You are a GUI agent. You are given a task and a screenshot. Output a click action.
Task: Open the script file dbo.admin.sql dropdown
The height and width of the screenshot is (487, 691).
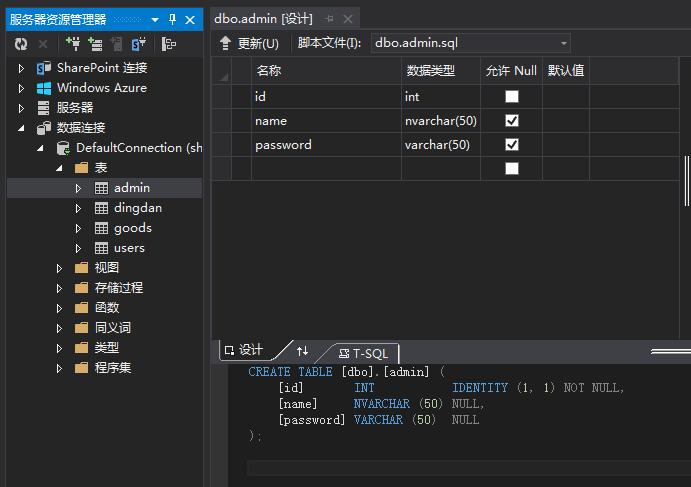coord(564,44)
